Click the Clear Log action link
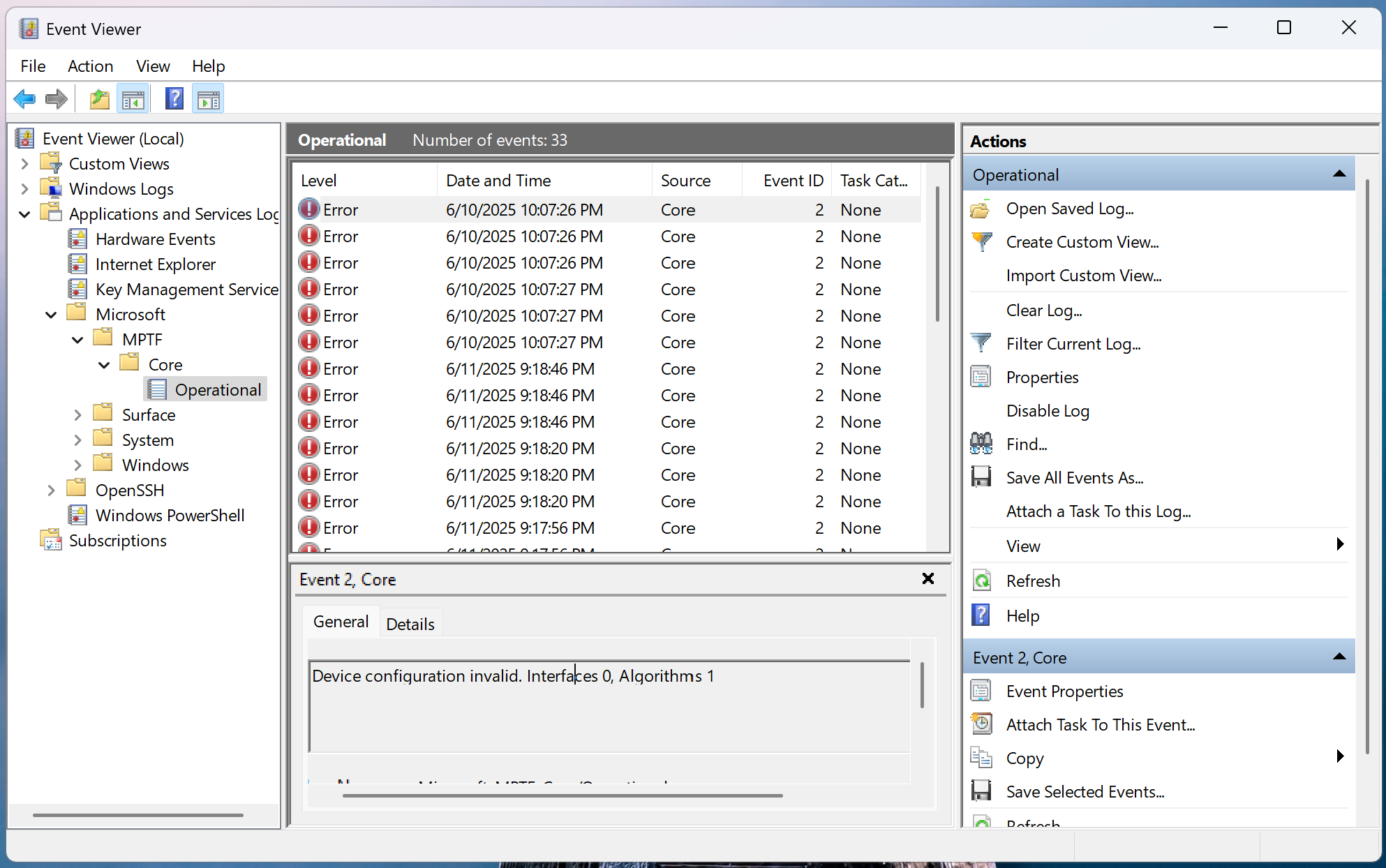 click(1043, 310)
